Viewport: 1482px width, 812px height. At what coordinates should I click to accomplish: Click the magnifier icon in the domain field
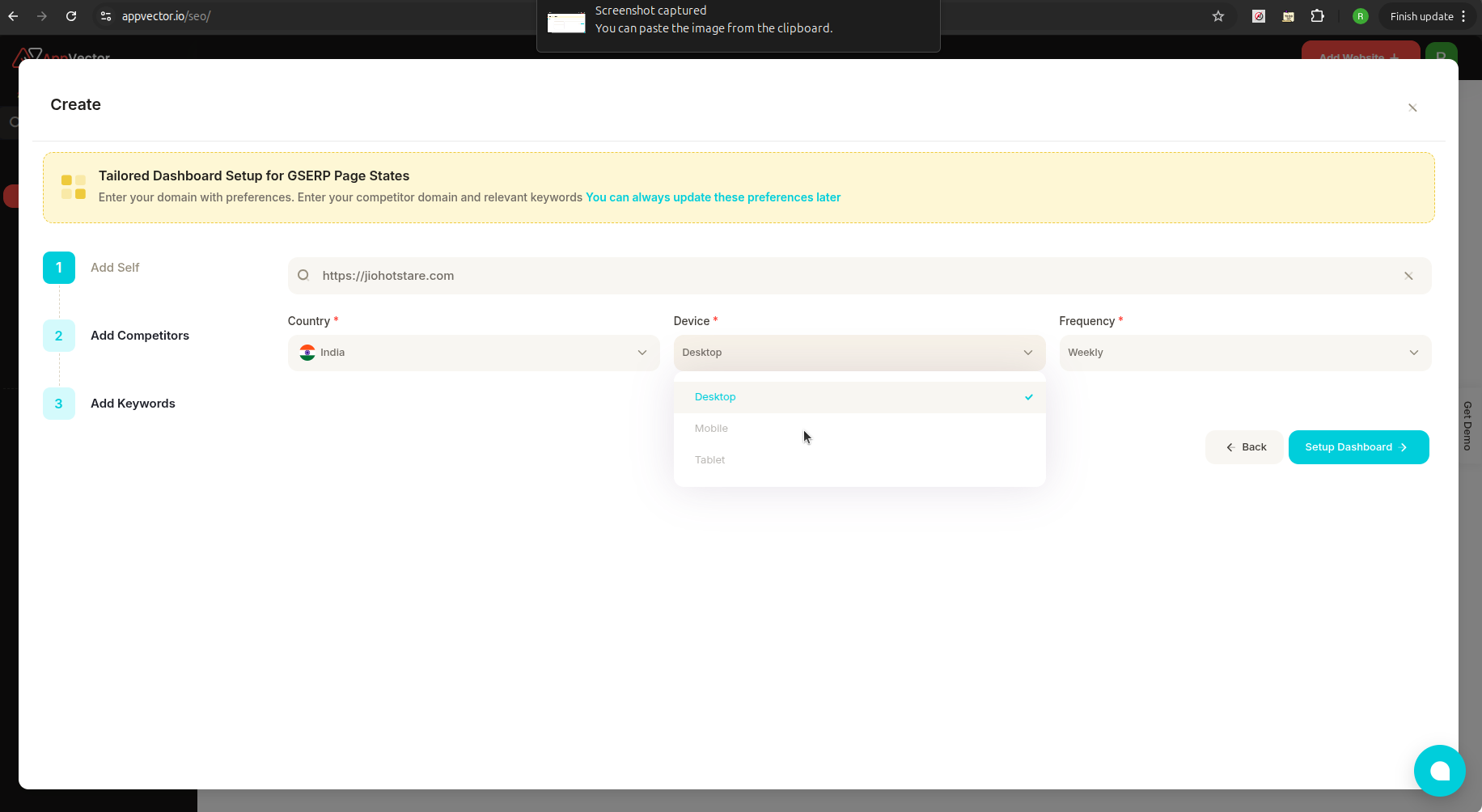(x=303, y=275)
